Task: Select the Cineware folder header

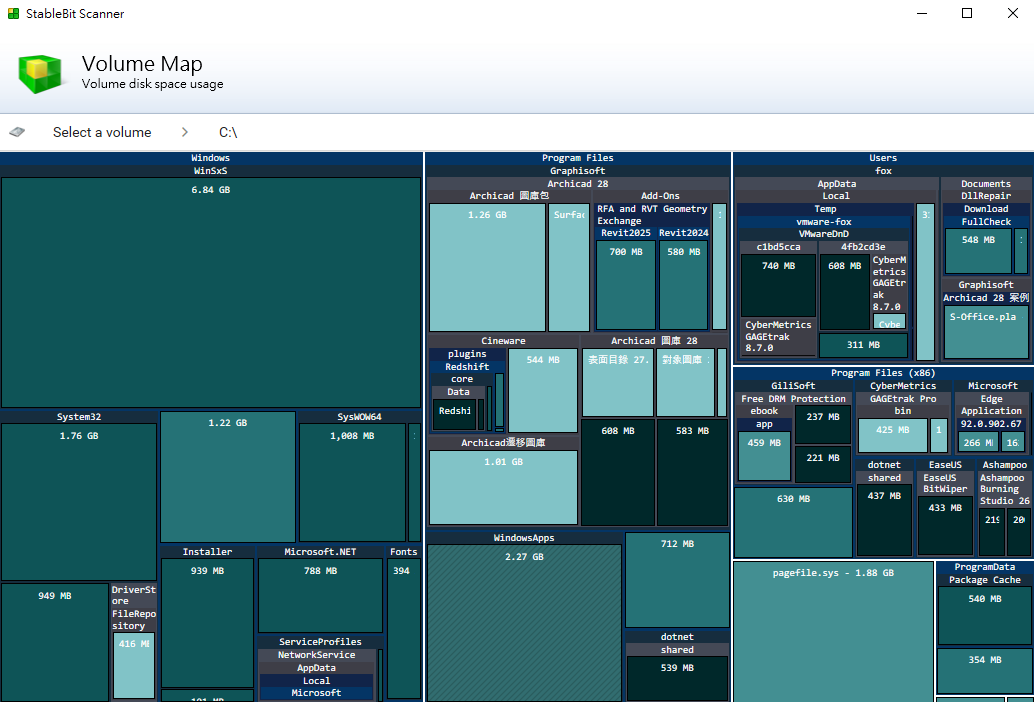Action: tap(503, 341)
